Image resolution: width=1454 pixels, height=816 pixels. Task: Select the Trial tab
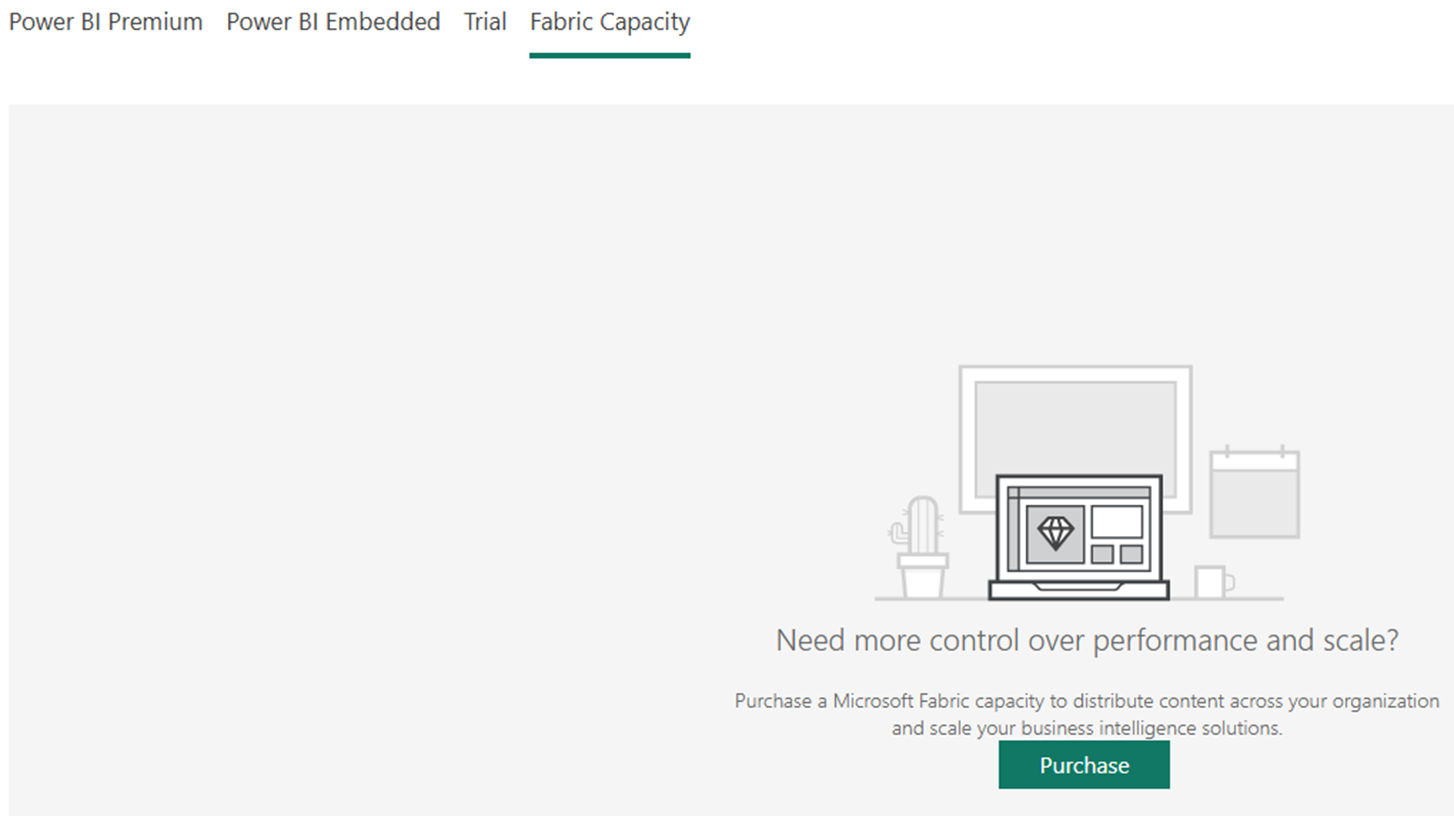click(485, 22)
